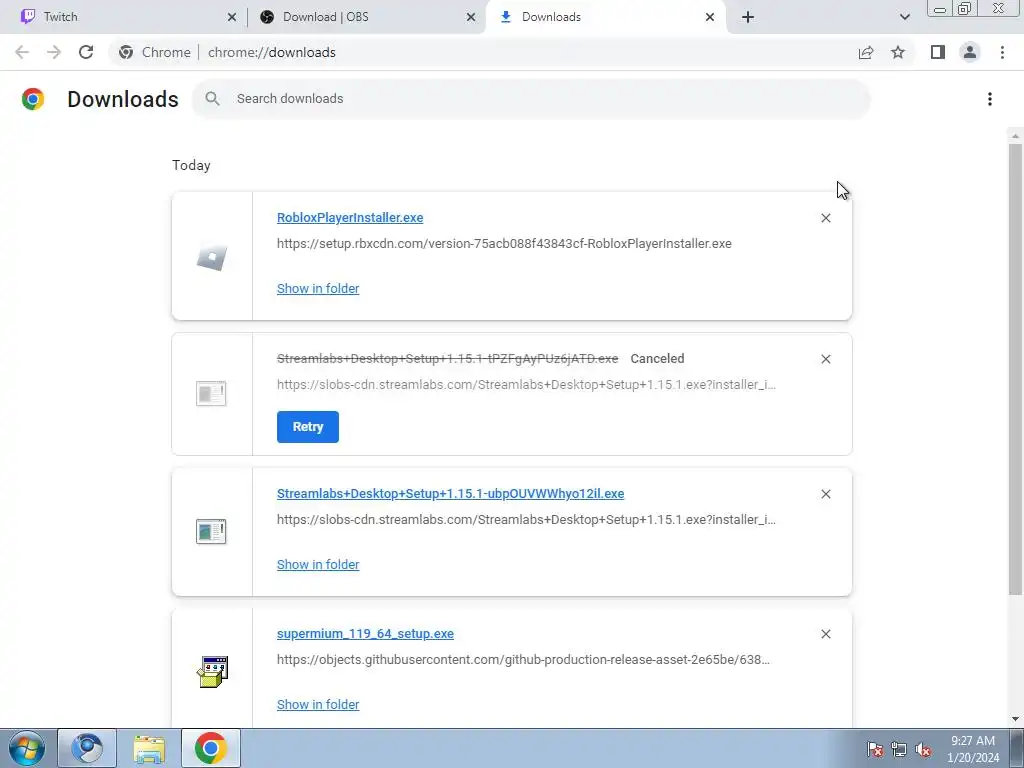Image resolution: width=1024 pixels, height=768 pixels.
Task: Show supermium_119_64_setup.exe in folder
Action: pyautogui.click(x=318, y=705)
